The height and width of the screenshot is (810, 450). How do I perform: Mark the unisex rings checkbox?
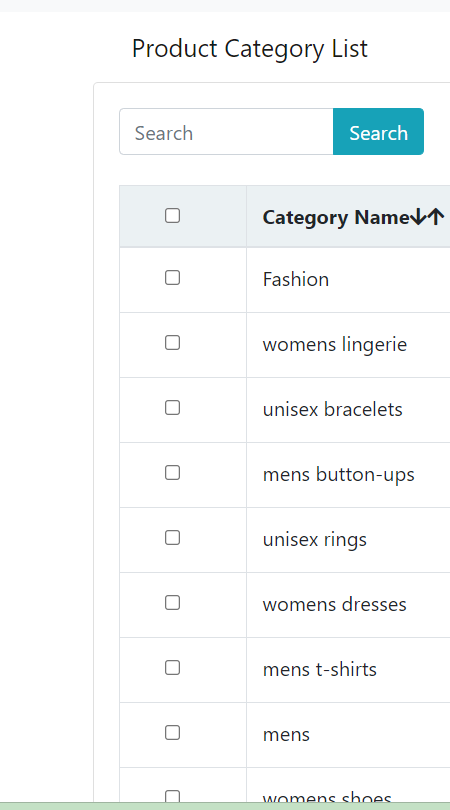pyautogui.click(x=173, y=538)
